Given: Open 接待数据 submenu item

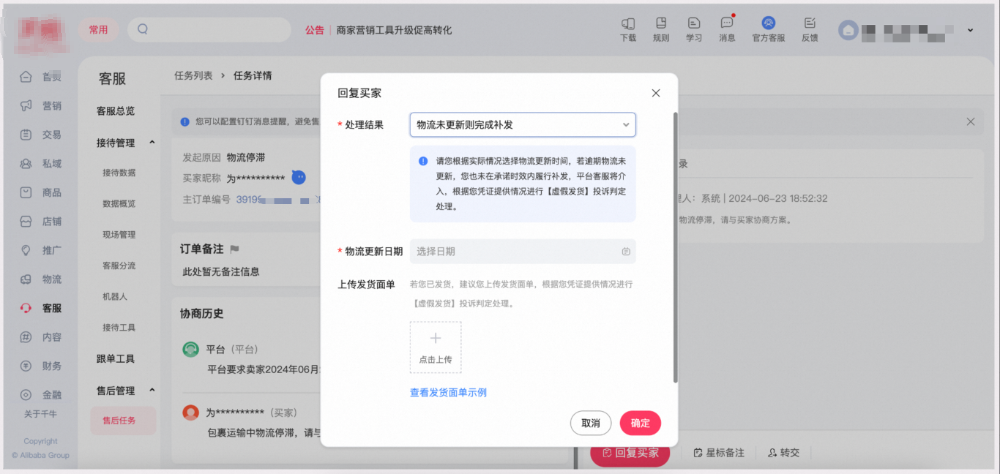Looking at the screenshot, I should pyautogui.click(x=119, y=172).
